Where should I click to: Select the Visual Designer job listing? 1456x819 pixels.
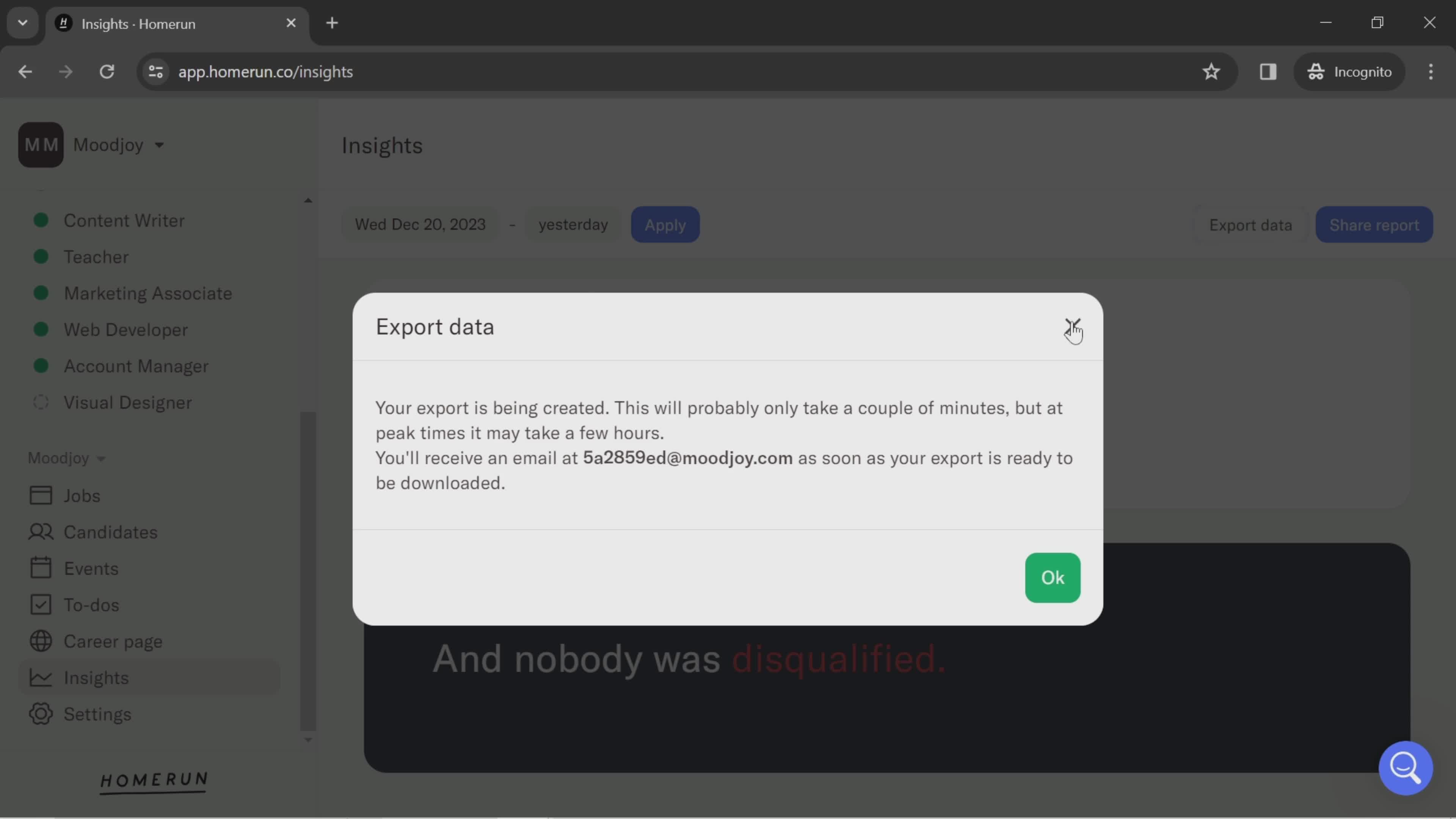coord(127,402)
